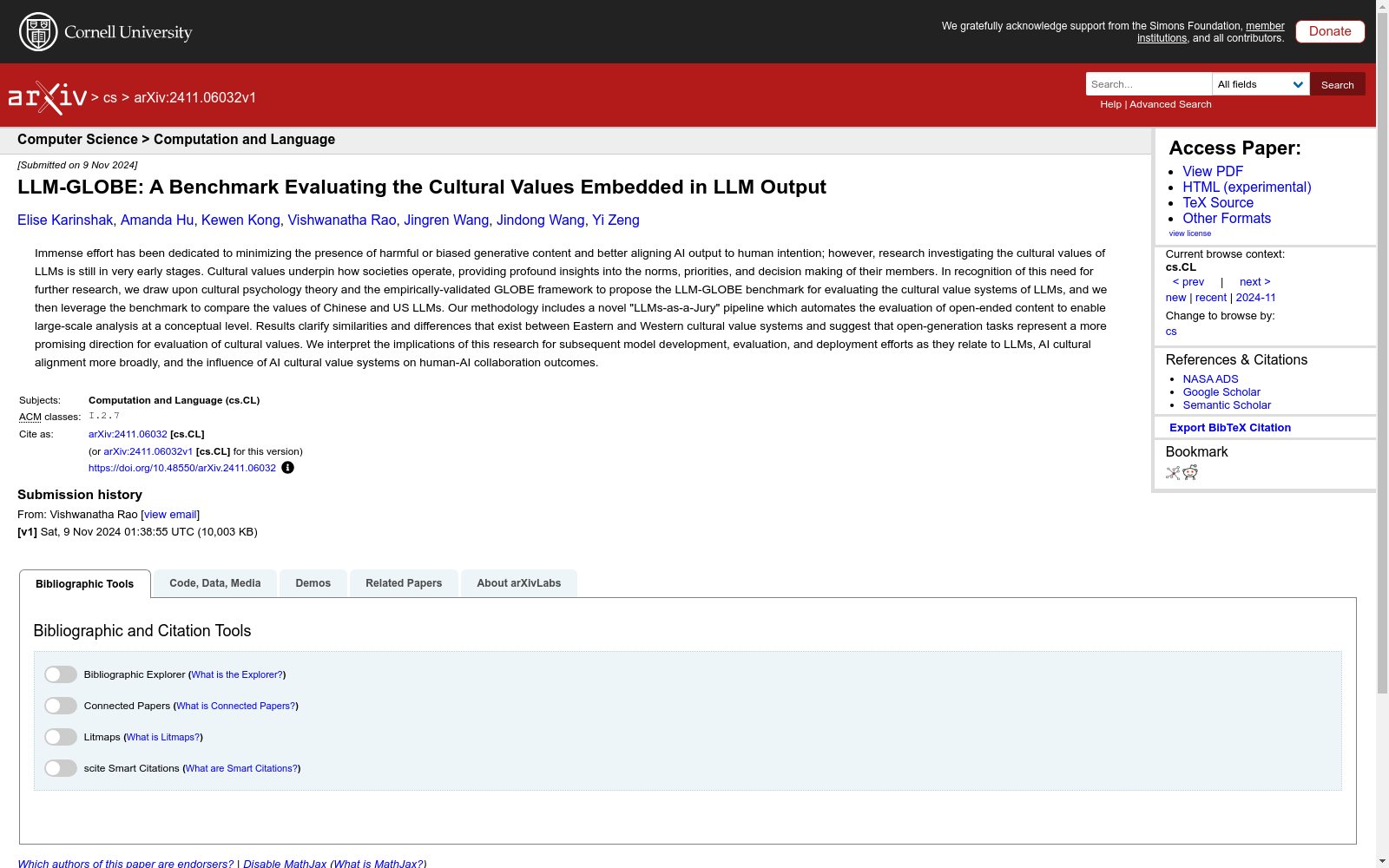The height and width of the screenshot is (868, 1389).
Task: Download TeX Source
Action: (1218, 203)
